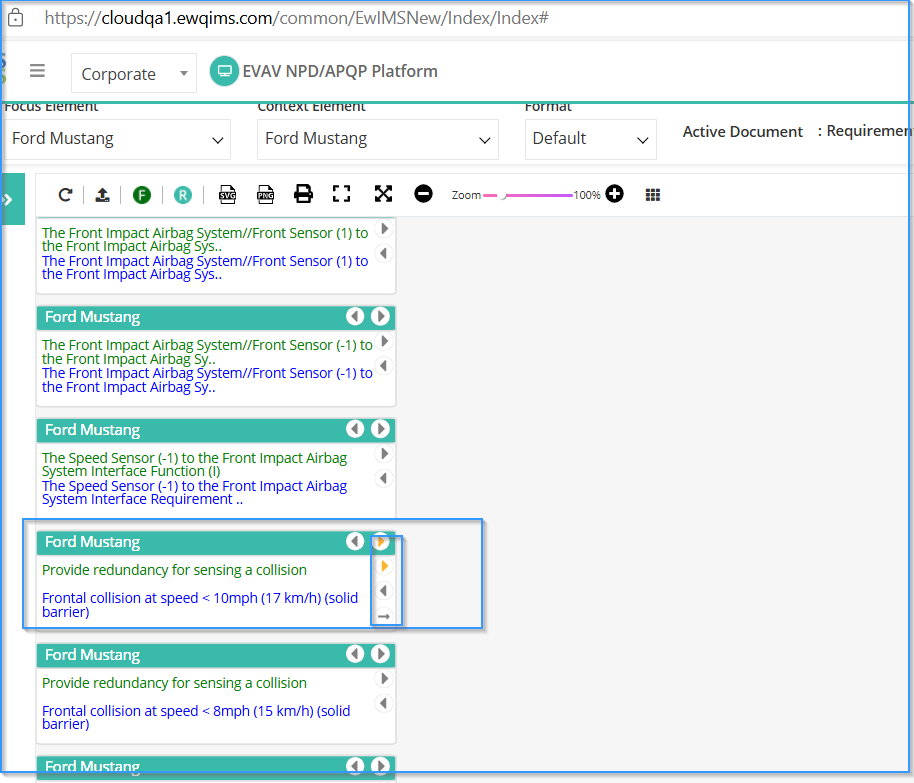Click 'Provide redundancy' text above 10mph requirement

coord(174,570)
